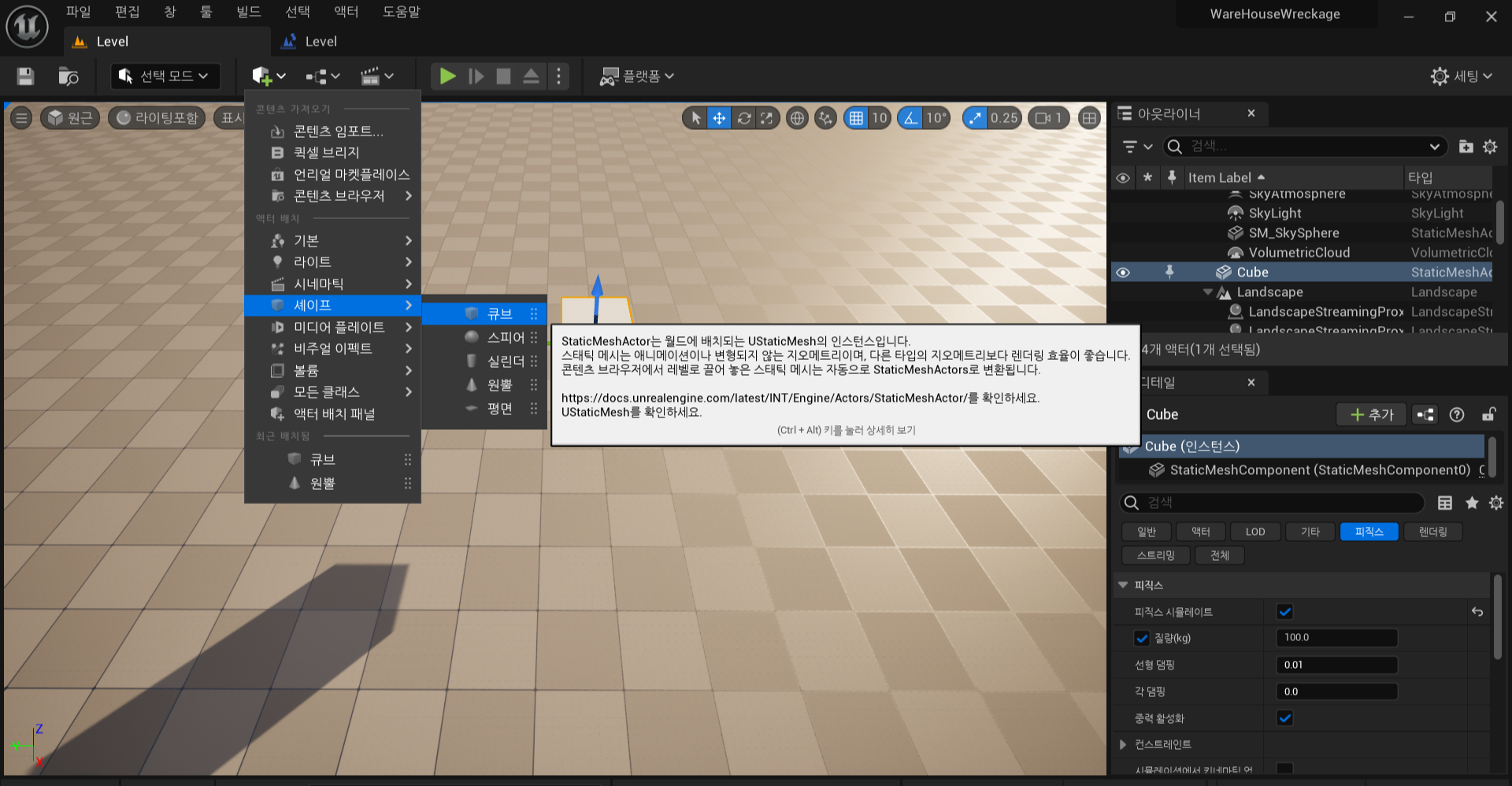The height and width of the screenshot is (786, 1512).
Task: Toggle grid snapping in the viewport
Action: point(856,118)
